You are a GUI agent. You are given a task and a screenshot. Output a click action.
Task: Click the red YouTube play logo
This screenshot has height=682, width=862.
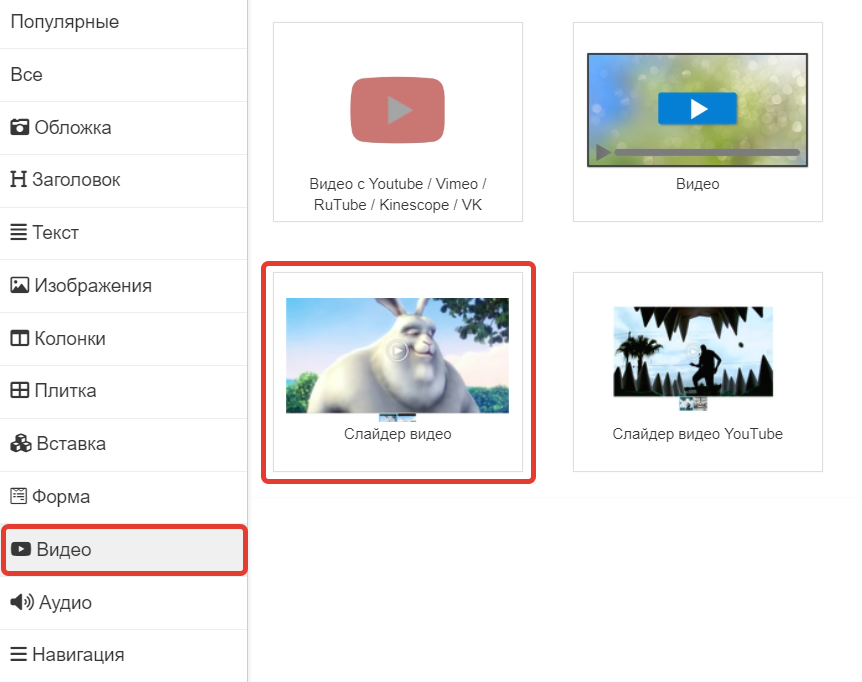click(x=397, y=110)
